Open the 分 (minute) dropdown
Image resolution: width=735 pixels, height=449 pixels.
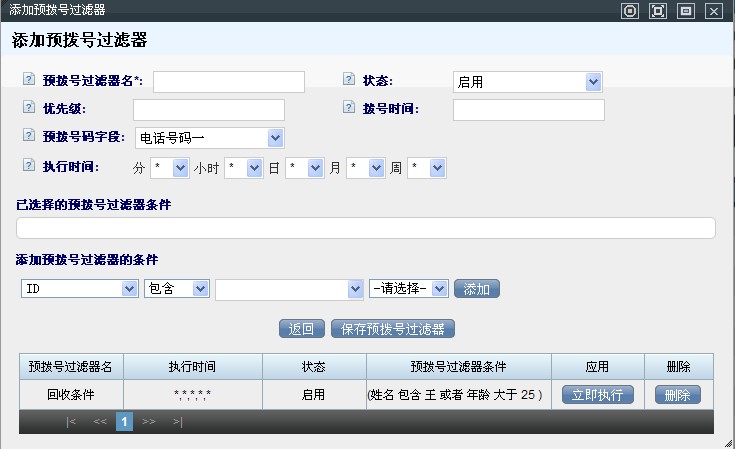tap(169, 169)
